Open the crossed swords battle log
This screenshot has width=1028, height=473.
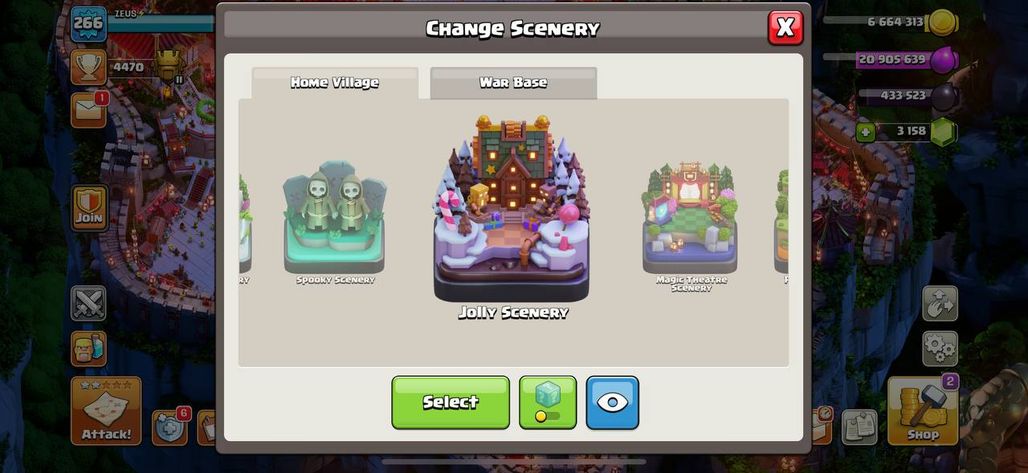[x=89, y=303]
